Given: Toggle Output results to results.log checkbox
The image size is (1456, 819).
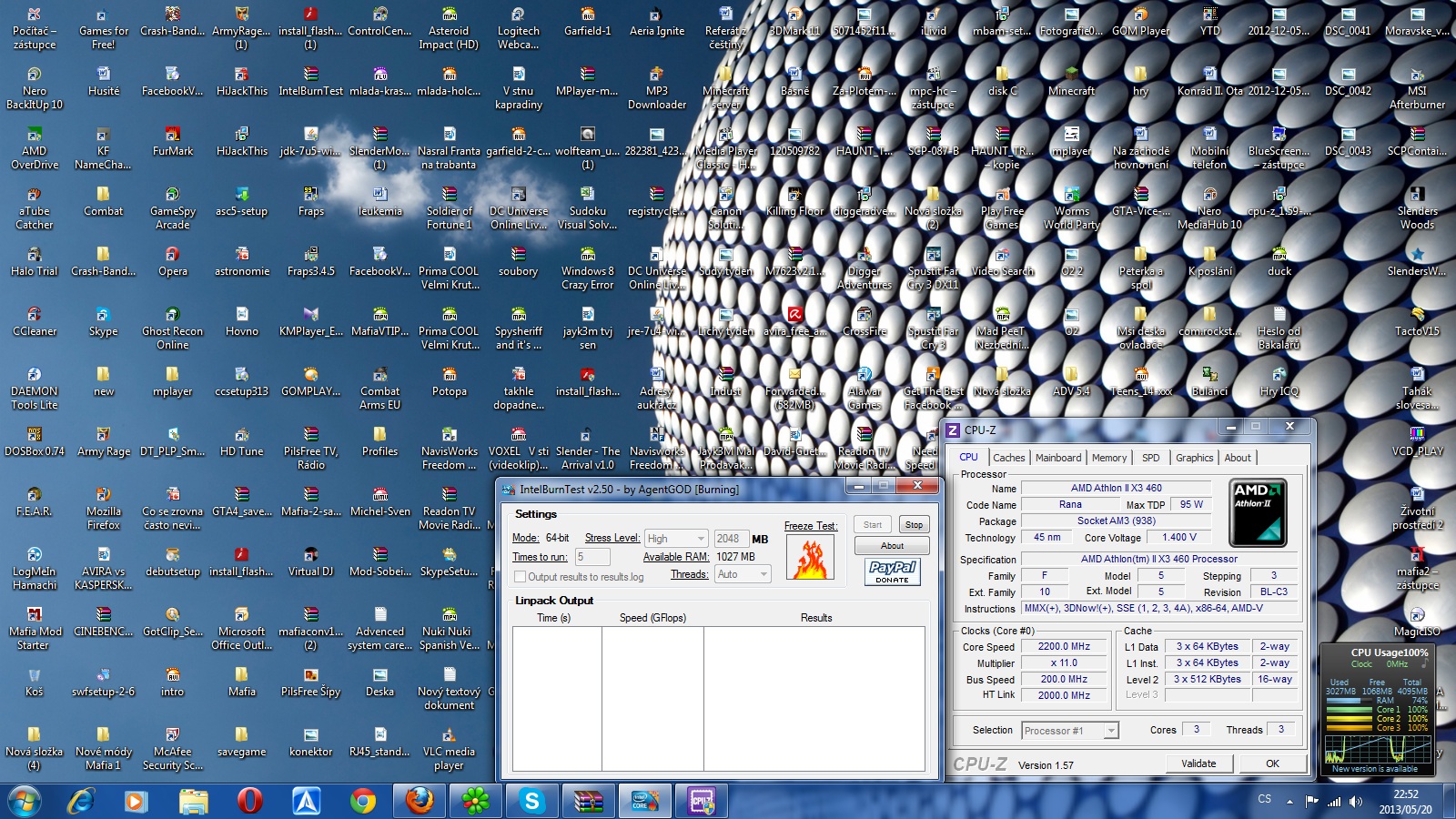Looking at the screenshot, I should 520,577.
